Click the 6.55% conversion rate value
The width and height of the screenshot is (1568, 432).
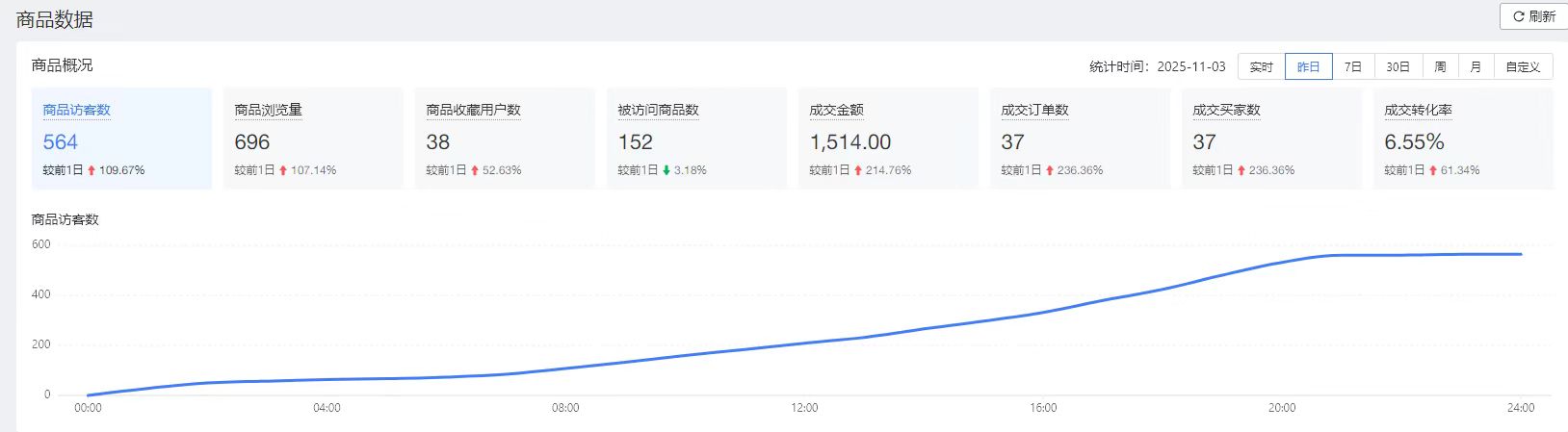pos(1414,142)
